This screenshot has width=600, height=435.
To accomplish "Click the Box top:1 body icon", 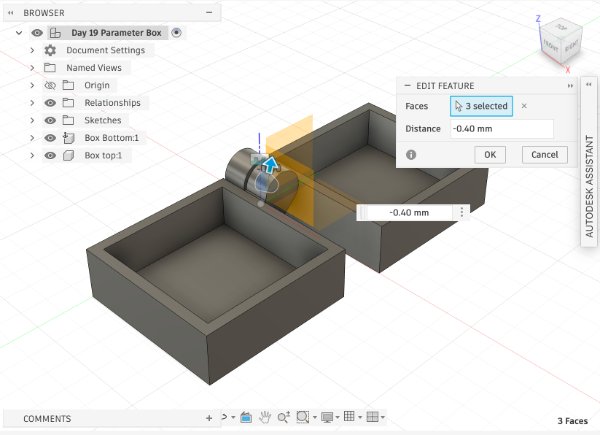I will 68,155.
